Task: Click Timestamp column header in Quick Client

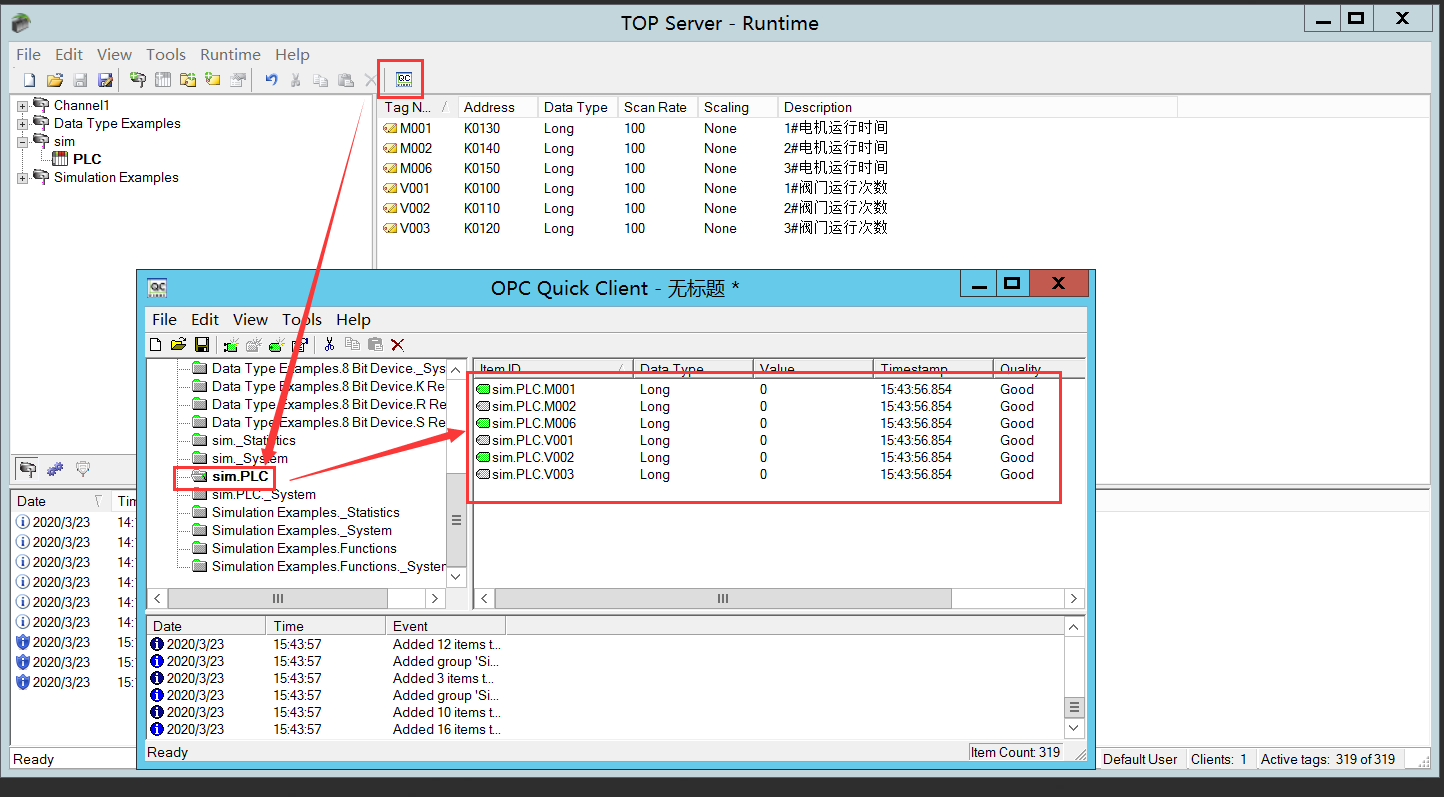Action: click(914, 369)
